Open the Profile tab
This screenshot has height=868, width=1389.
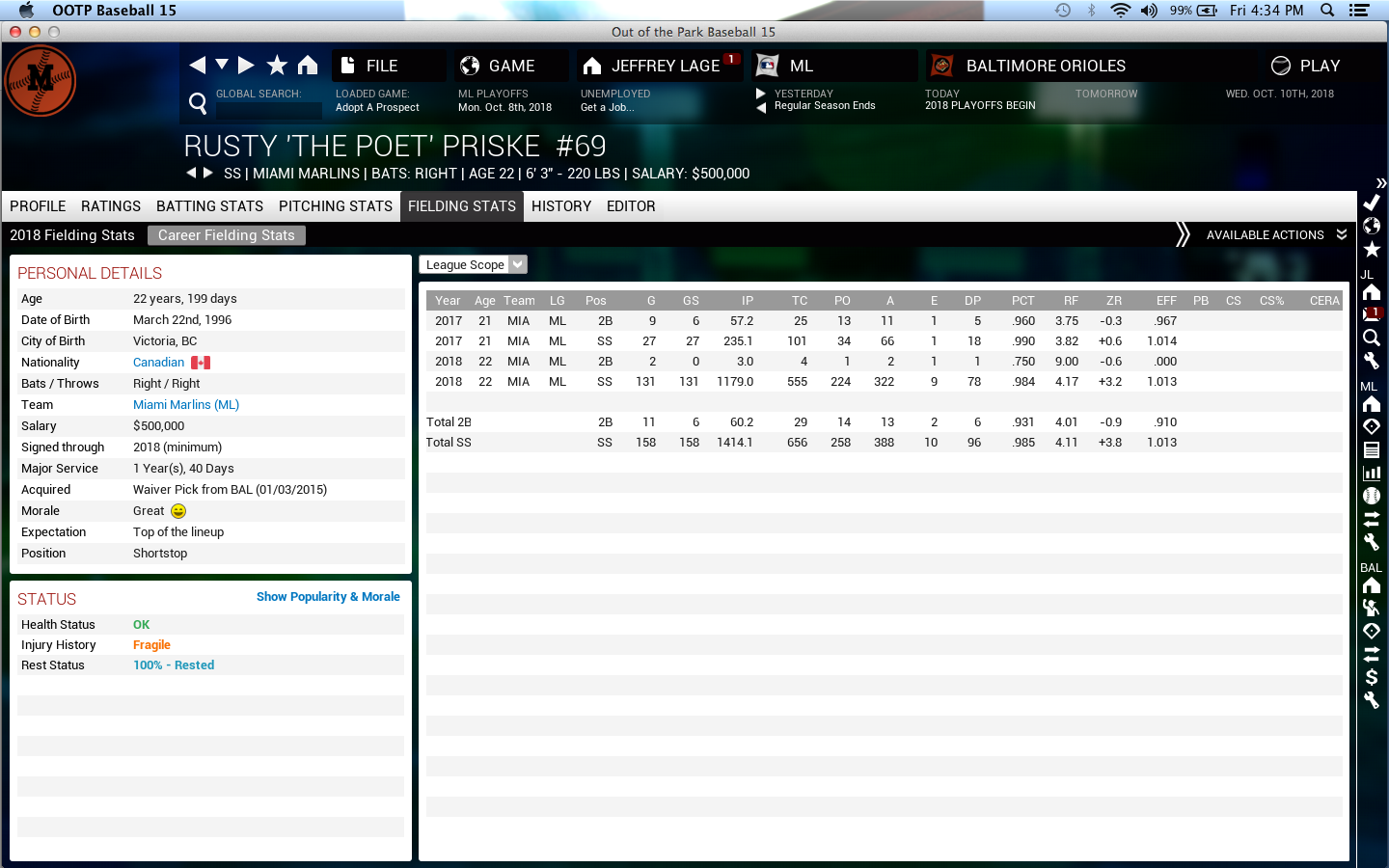(38, 206)
